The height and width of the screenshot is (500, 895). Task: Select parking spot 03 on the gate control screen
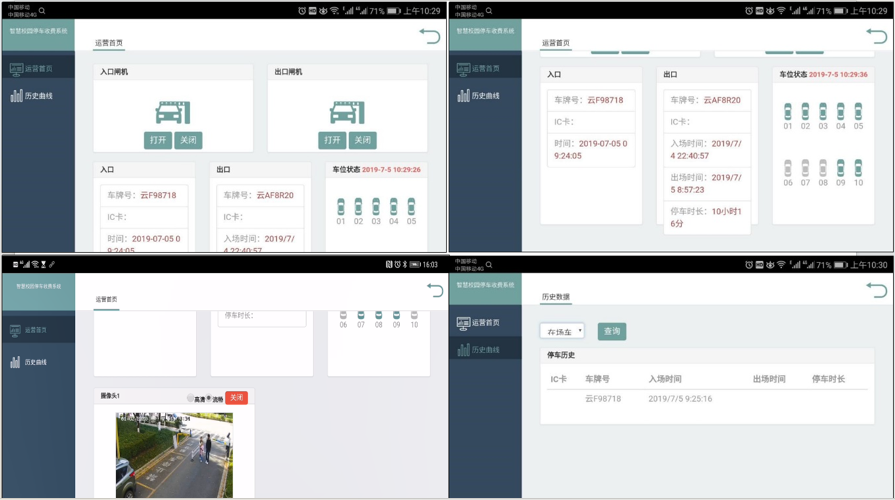[x=376, y=211]
